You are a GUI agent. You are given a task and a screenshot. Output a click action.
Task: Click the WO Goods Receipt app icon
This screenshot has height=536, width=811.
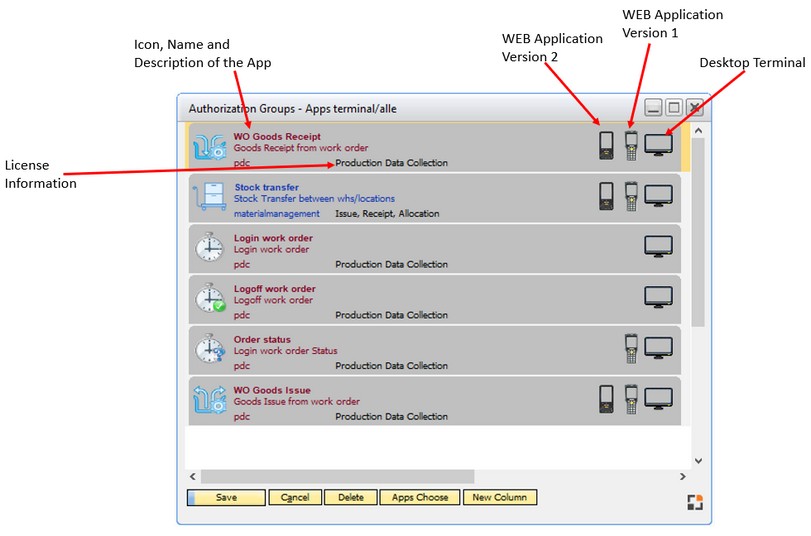click(210, 147)
